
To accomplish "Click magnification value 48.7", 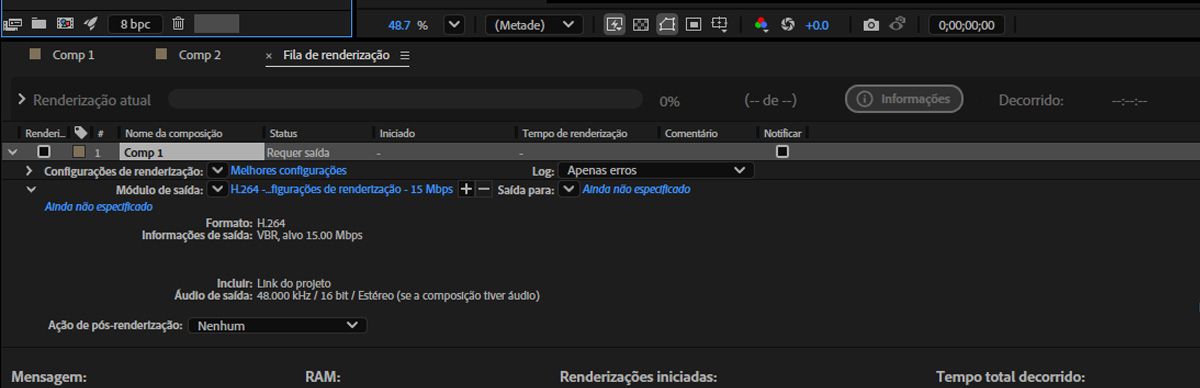I will click(x=399, y=25).
